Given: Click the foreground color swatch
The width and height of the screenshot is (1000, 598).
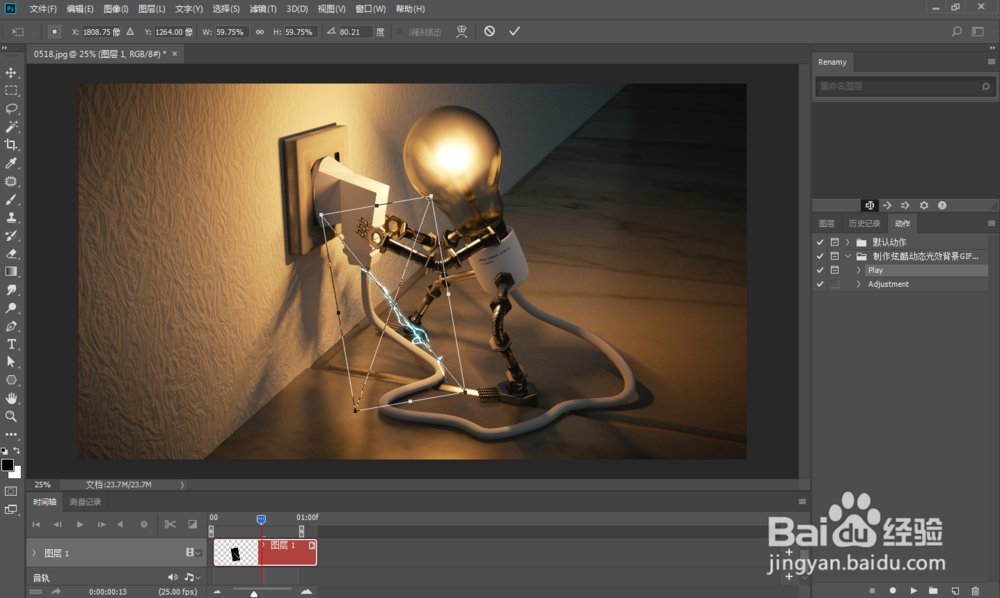Looking at the screenshot, I should tap(7, 465).
